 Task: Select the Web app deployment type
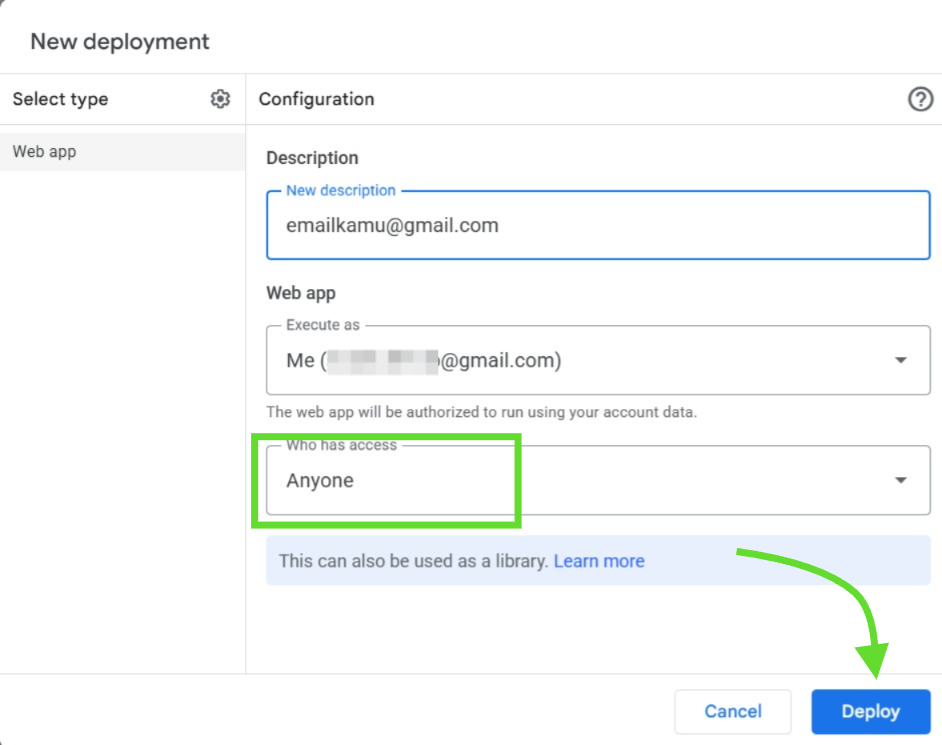coord(123,151)
